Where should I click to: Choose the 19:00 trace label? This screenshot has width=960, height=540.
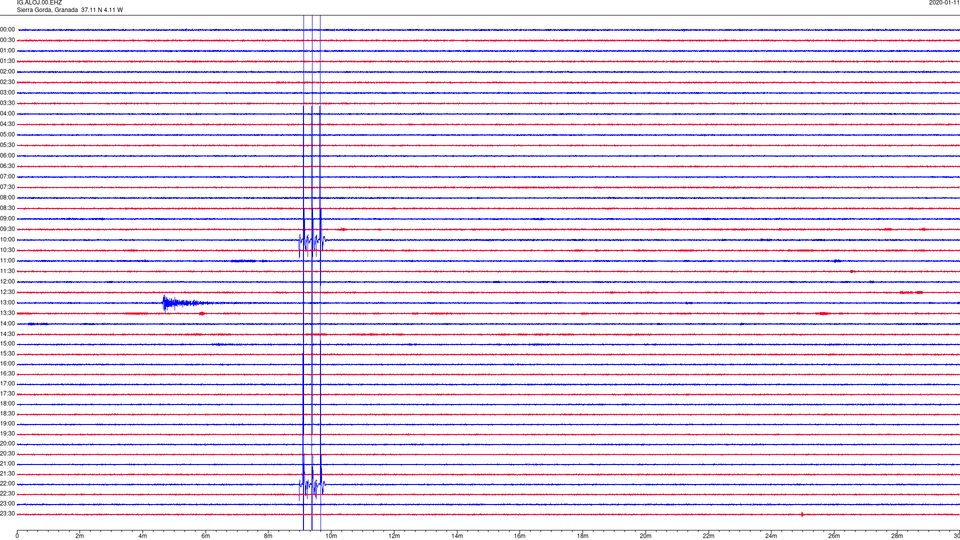click(7, 424)
